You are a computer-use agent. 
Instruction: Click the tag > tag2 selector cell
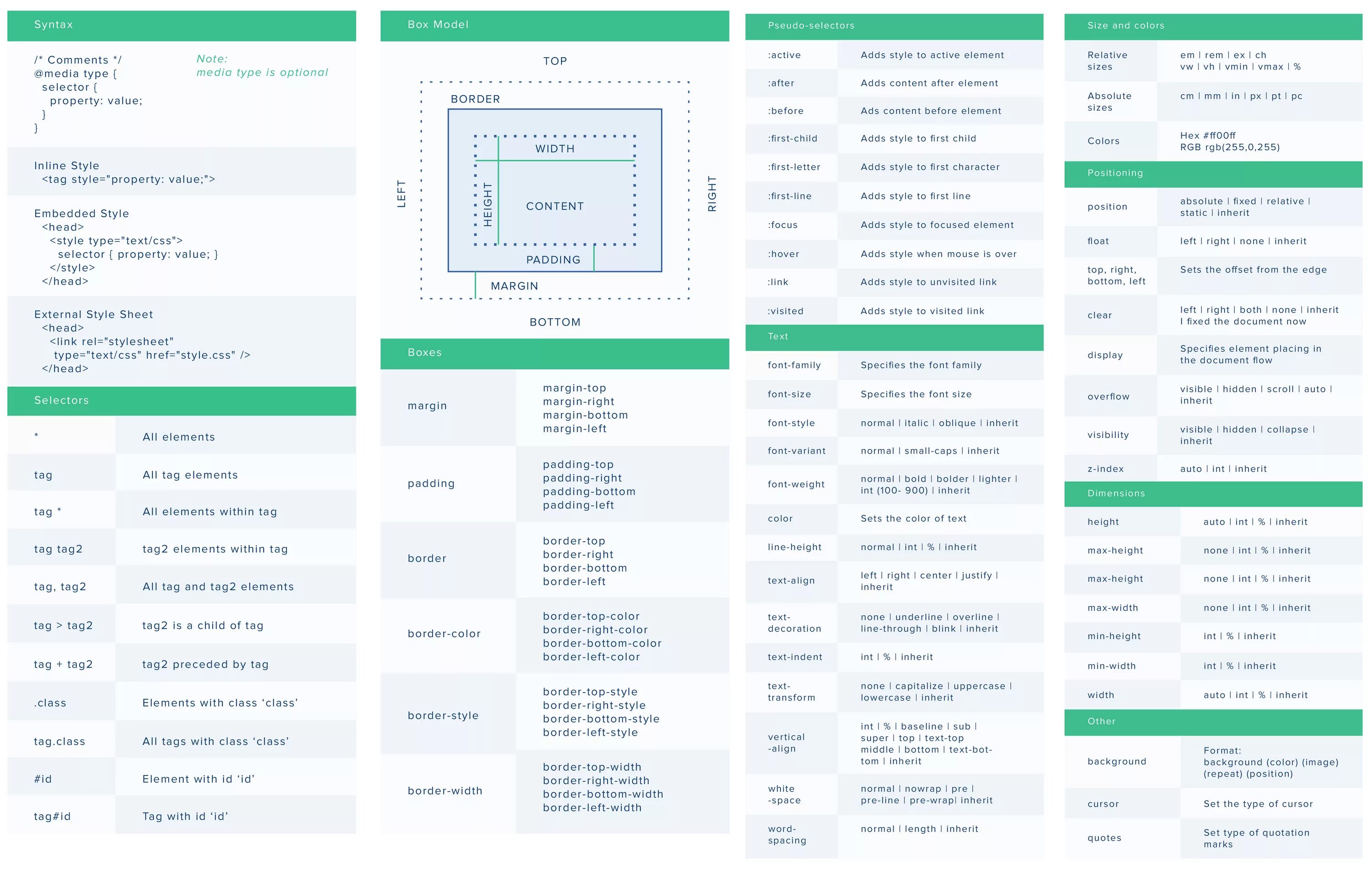click(x=63, y=626)
